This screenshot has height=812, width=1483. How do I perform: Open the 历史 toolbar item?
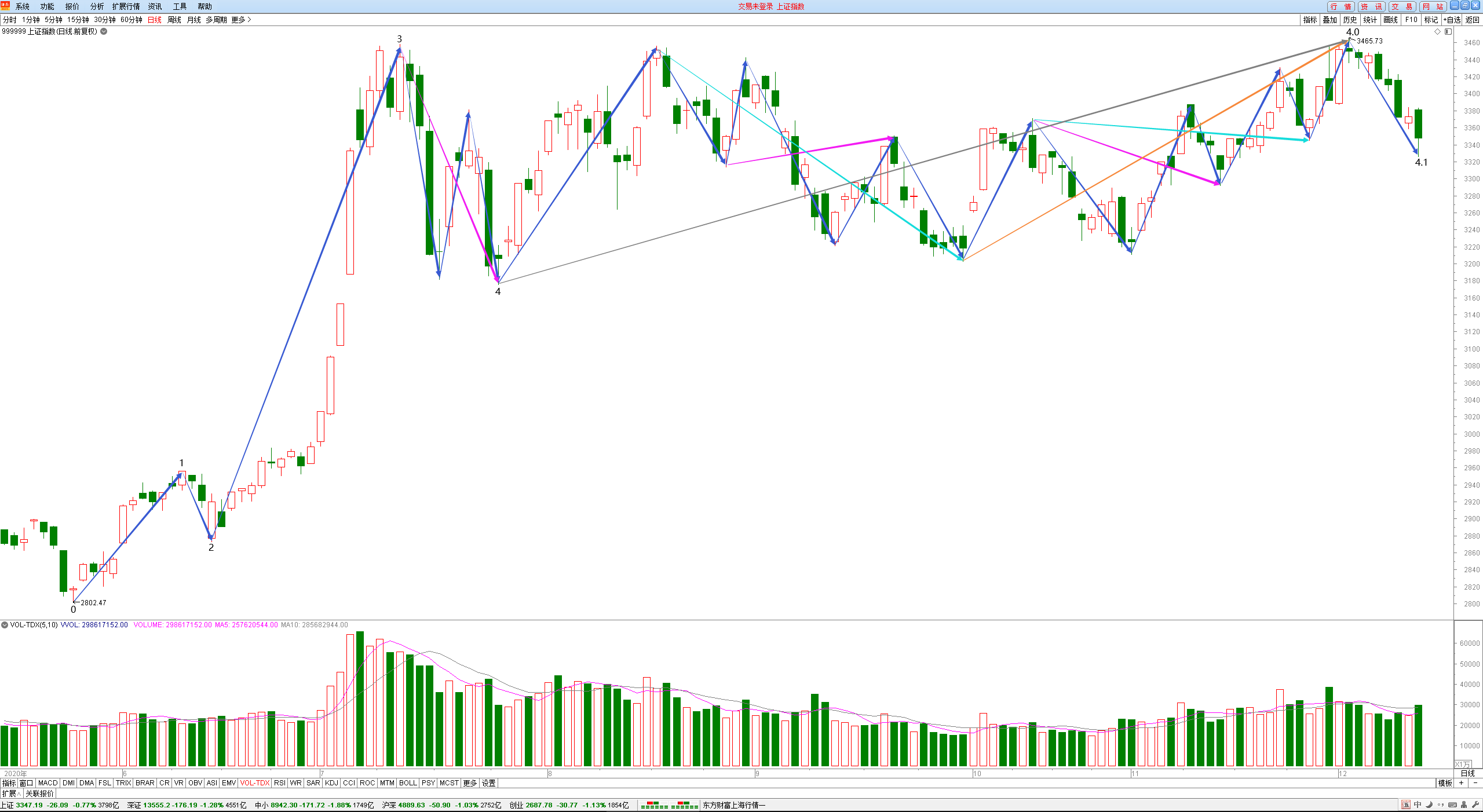[1350, 20]
